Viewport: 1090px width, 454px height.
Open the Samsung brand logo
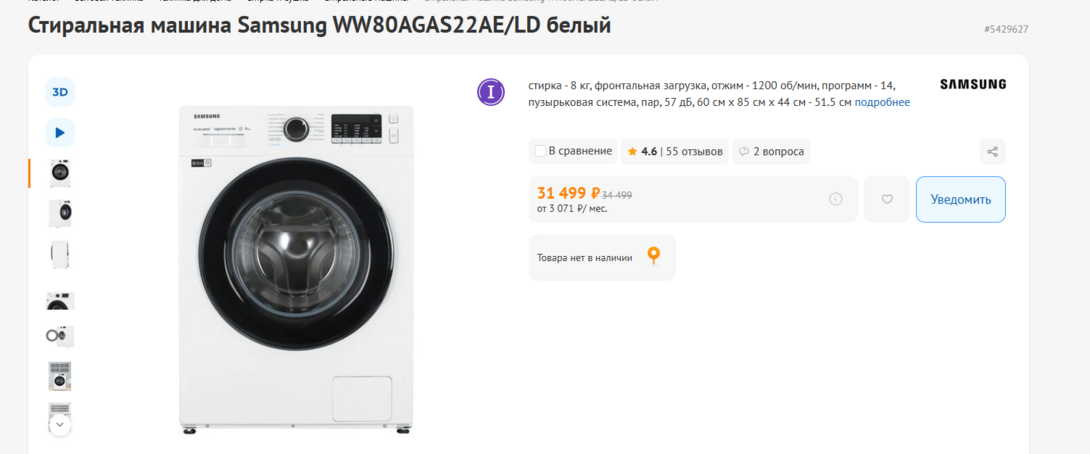click(973, 85)
